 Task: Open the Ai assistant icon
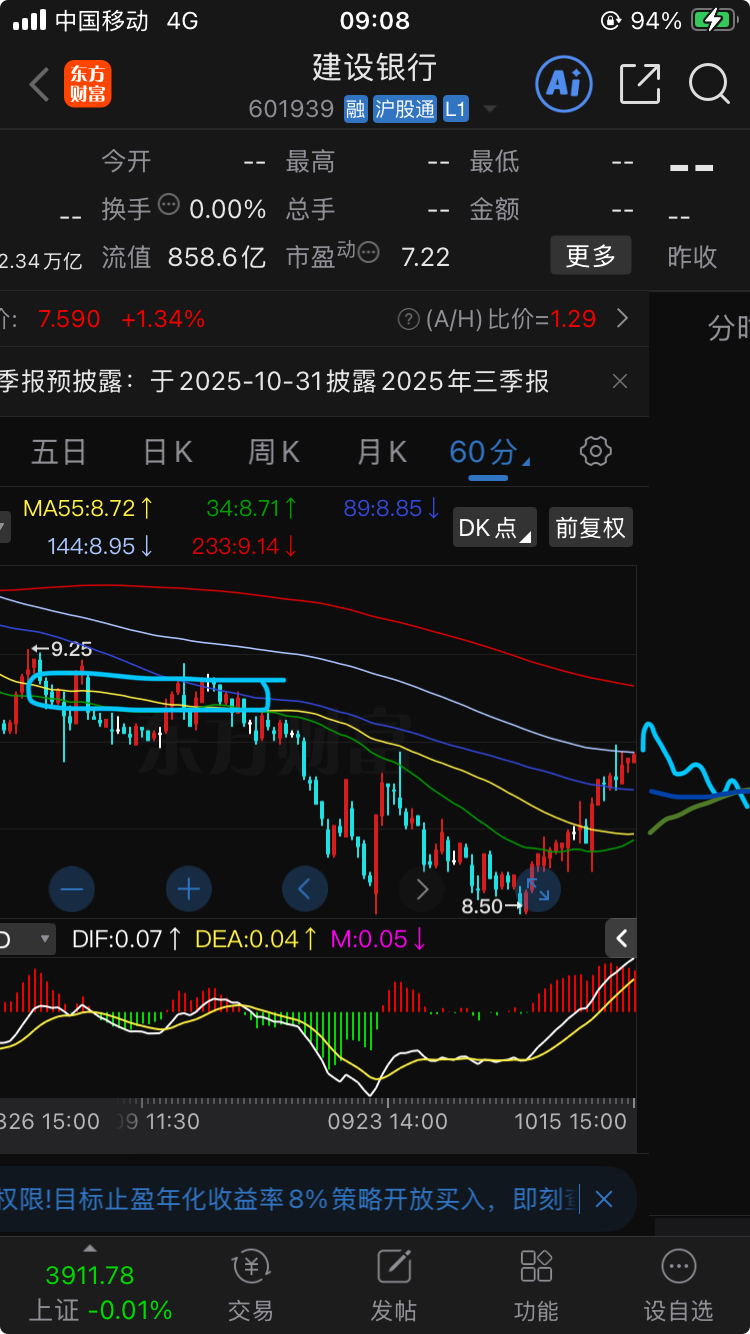click(563, 83)
